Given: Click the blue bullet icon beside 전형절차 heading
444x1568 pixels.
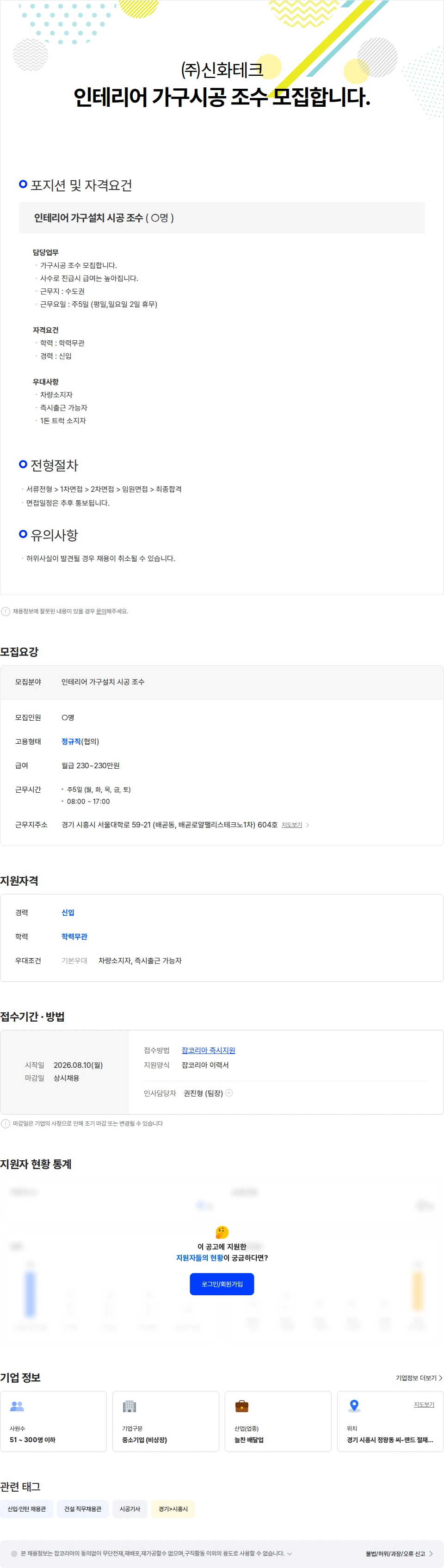Looking at the screenshot, I should 23,464.
